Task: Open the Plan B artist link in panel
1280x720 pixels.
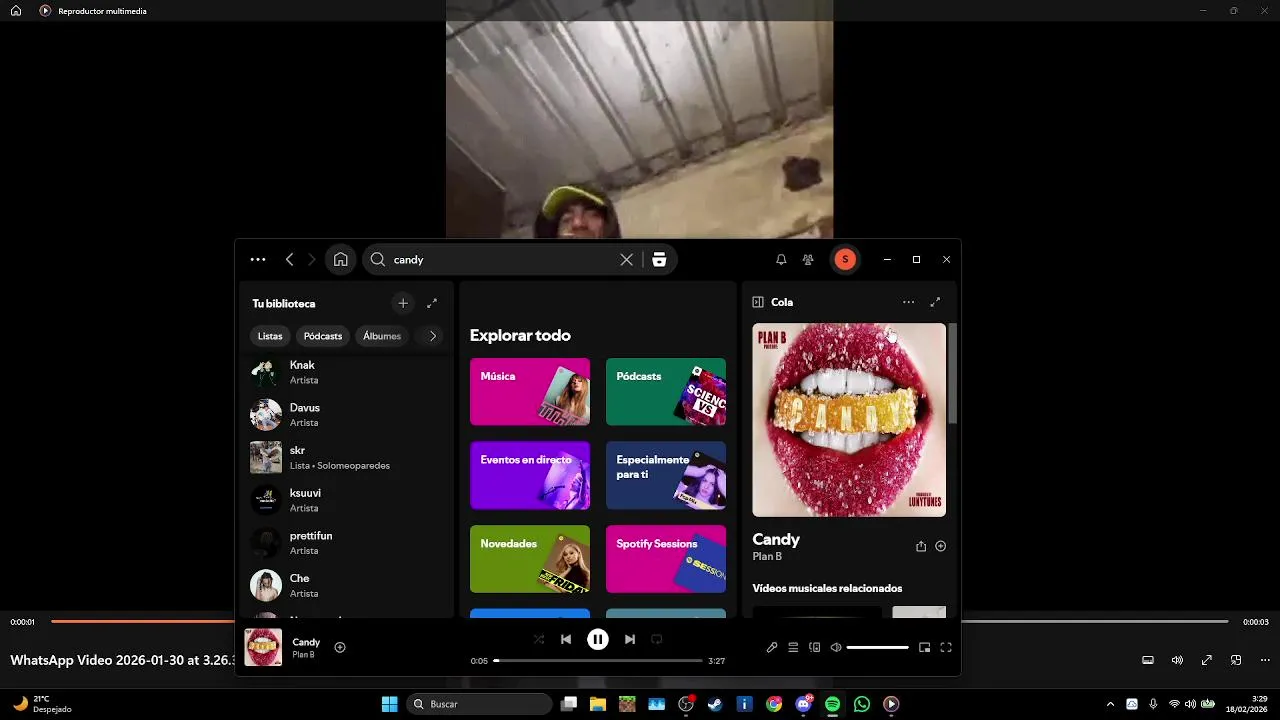Action: point(767,557)
